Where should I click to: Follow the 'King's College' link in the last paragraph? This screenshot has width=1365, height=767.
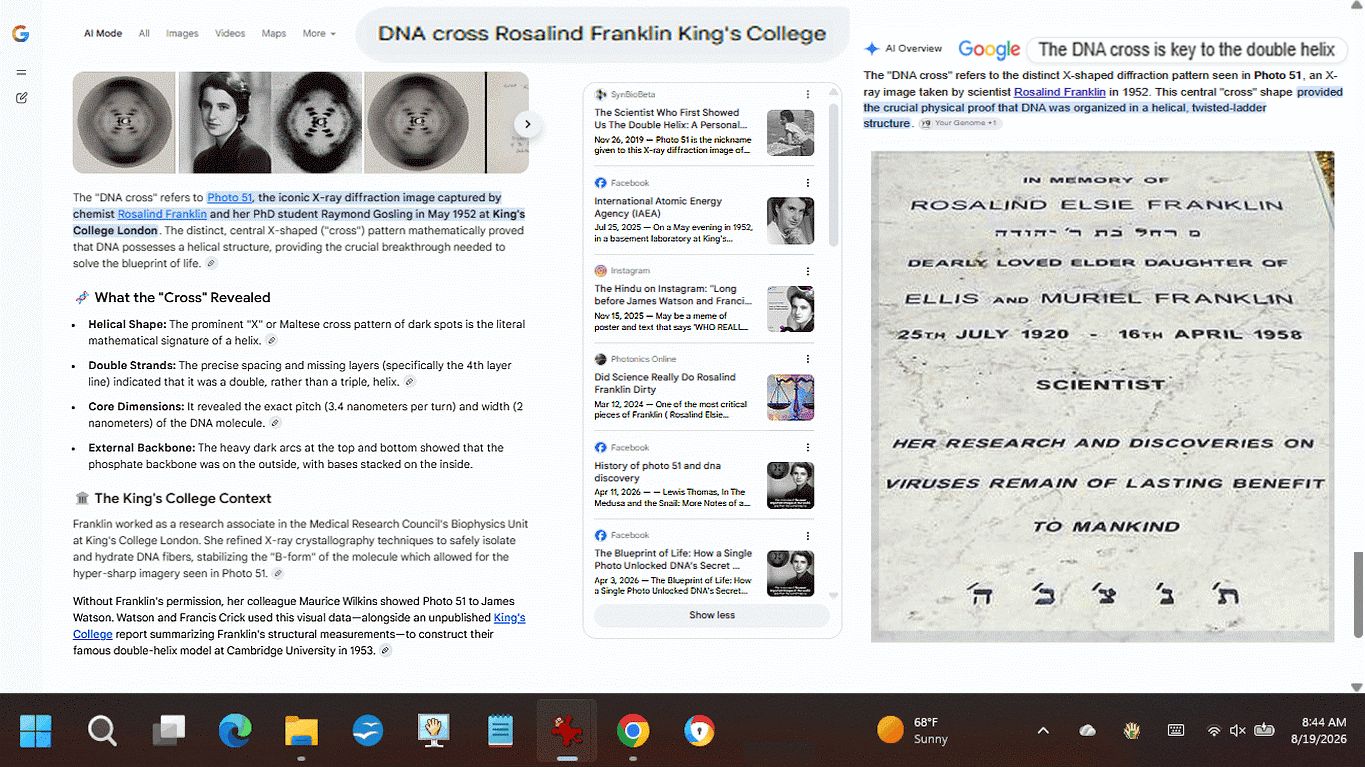(299, 626)
